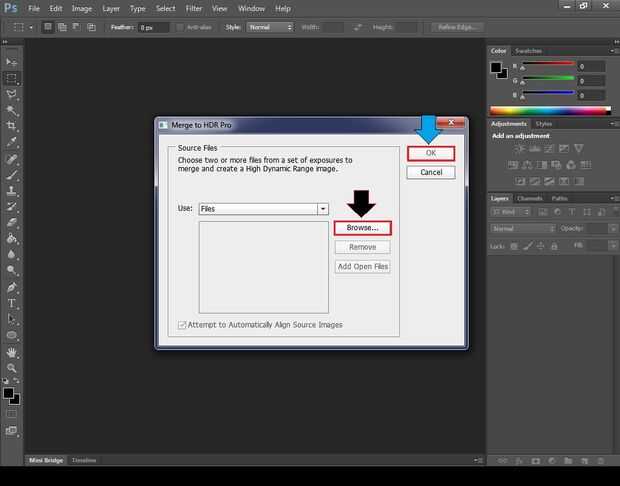
Task: Swap foreground and background colors
Action: pyautogui.click(x=16, y=380)
